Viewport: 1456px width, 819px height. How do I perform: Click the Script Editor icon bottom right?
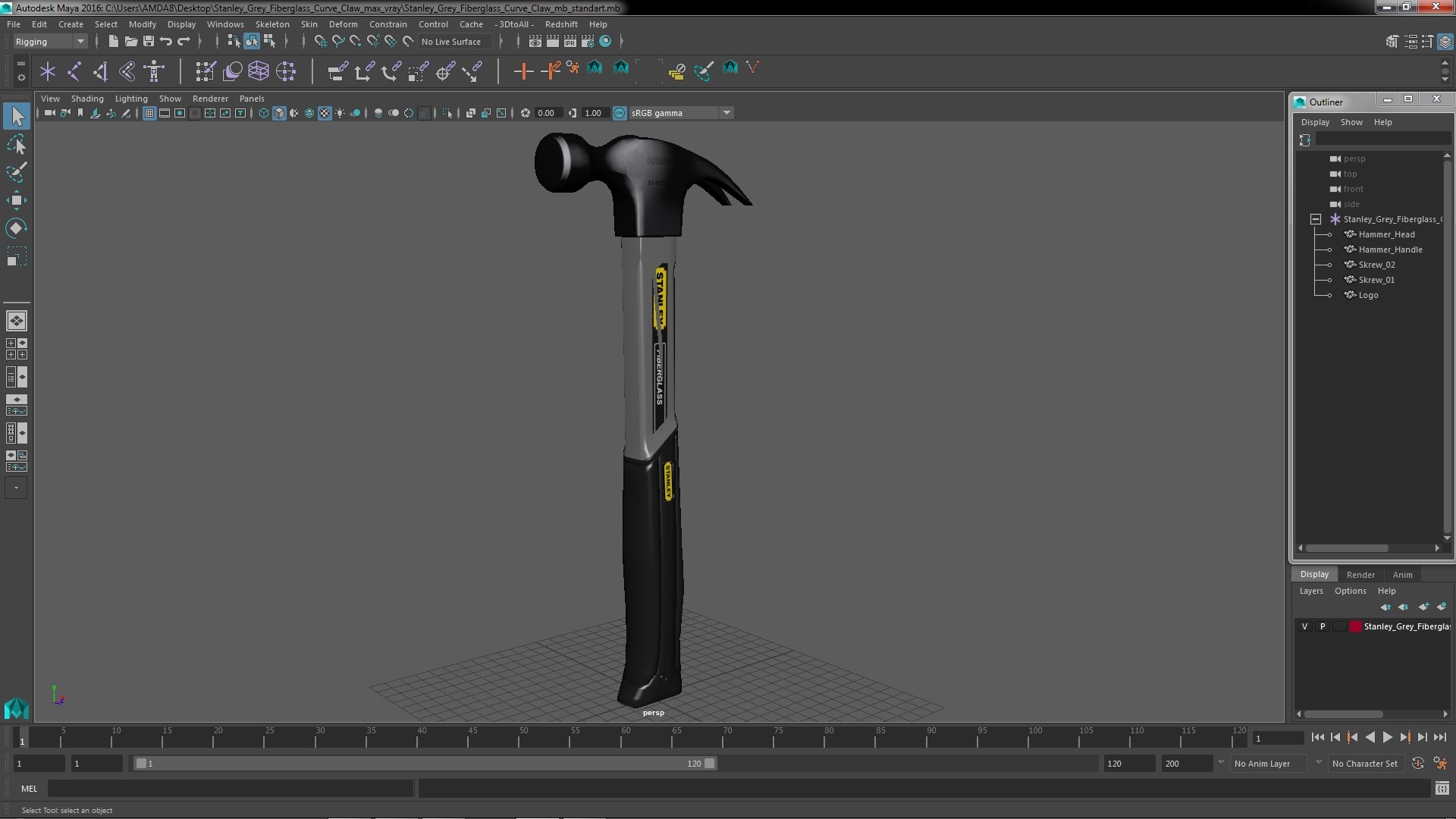[1442, 789]
